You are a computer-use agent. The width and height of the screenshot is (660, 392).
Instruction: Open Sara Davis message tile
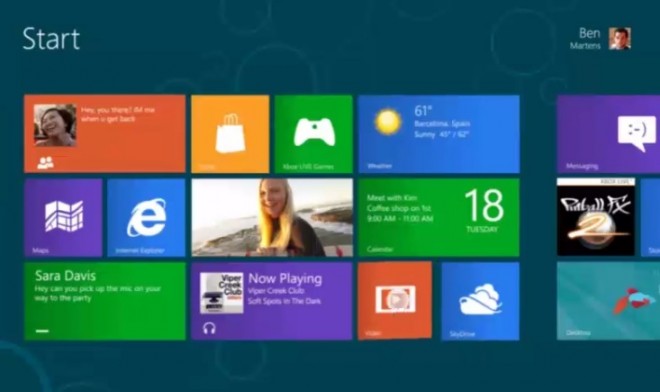[x=105, y=301]
